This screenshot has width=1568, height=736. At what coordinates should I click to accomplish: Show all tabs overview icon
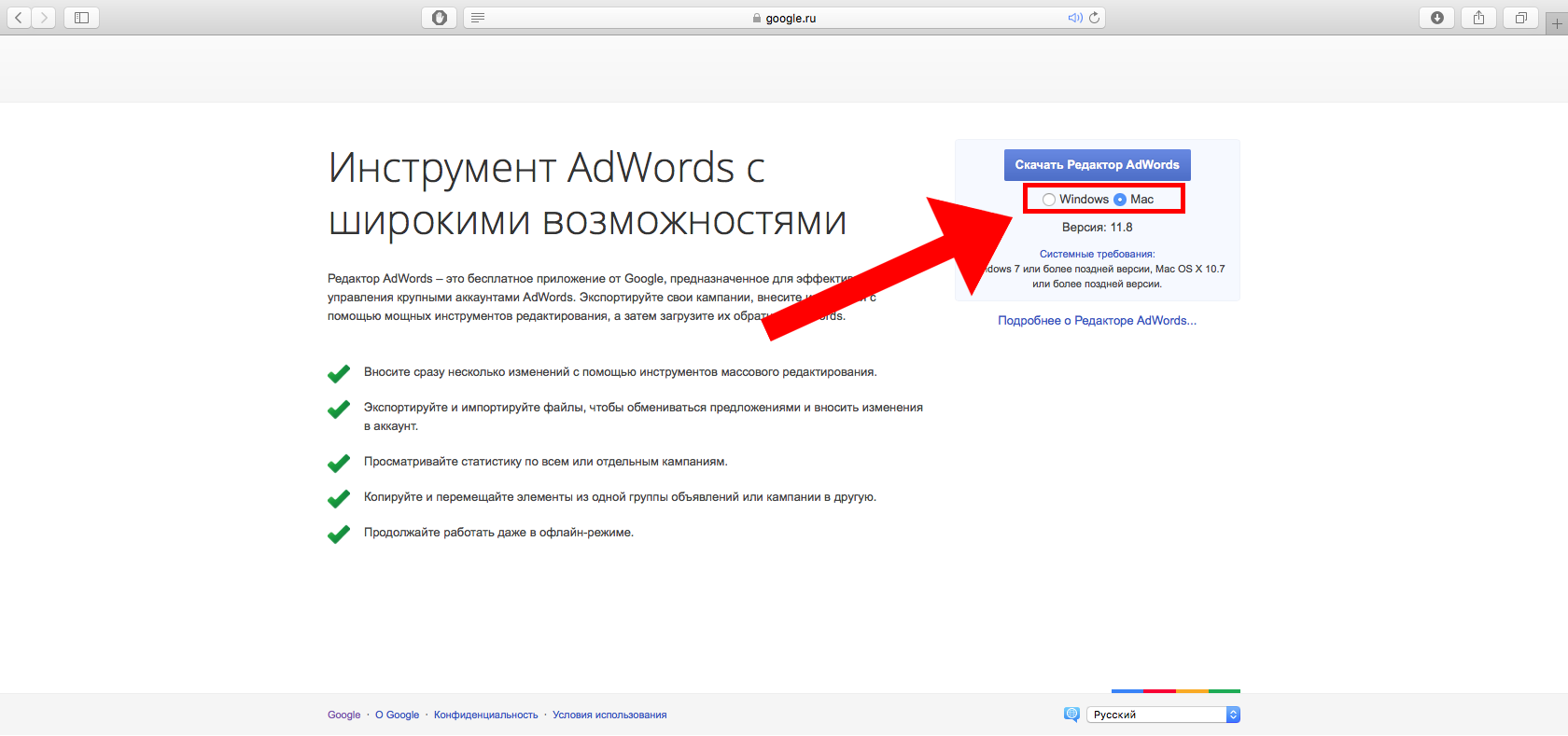pos(1520,18)
